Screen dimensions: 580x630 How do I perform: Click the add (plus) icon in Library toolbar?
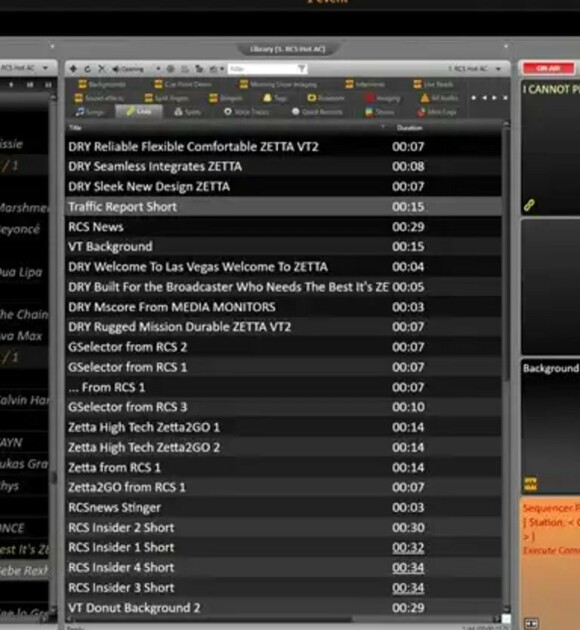point(73,69)
